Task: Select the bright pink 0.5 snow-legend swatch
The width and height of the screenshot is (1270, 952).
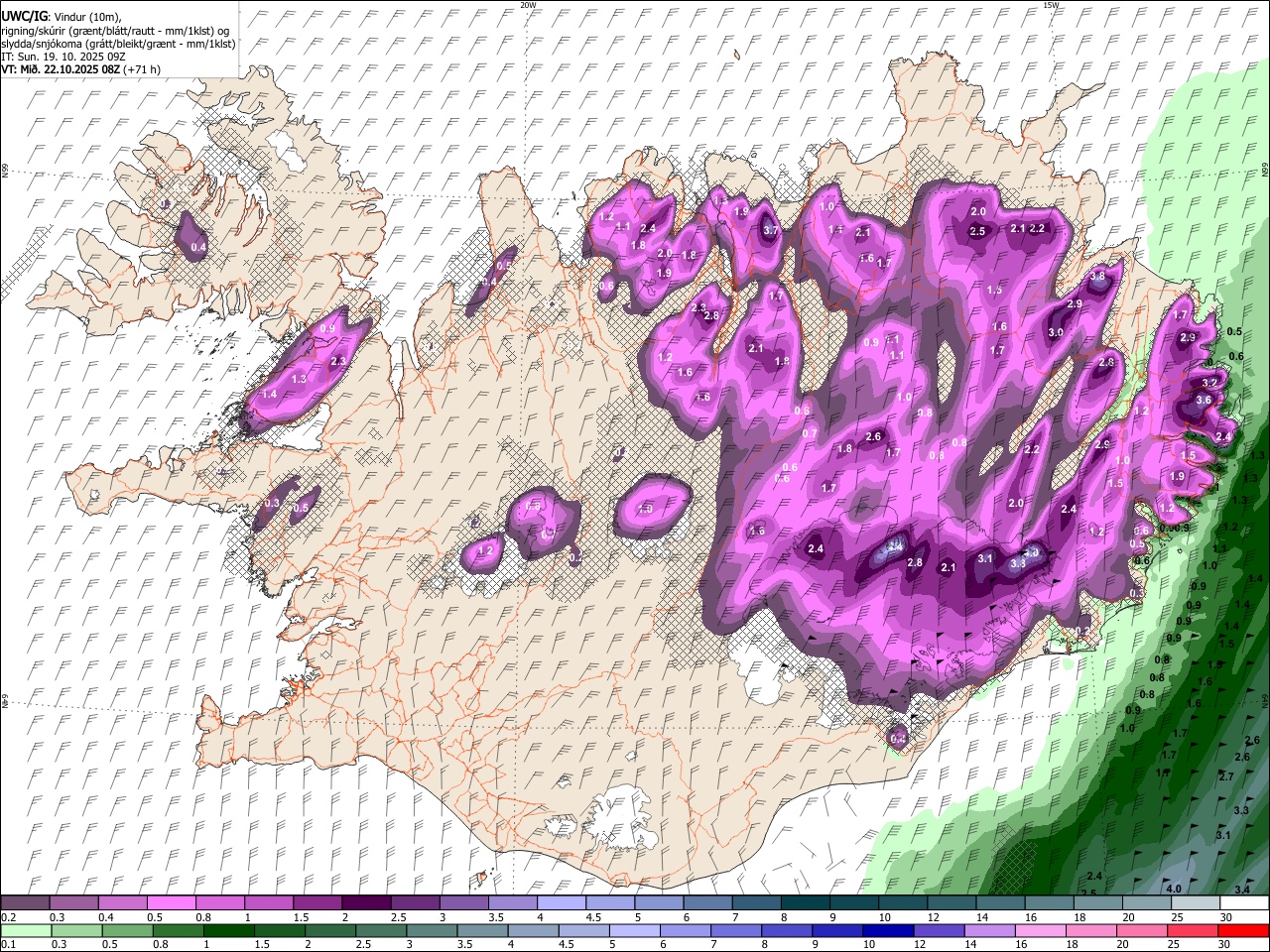Action: (x=171, y=903)
